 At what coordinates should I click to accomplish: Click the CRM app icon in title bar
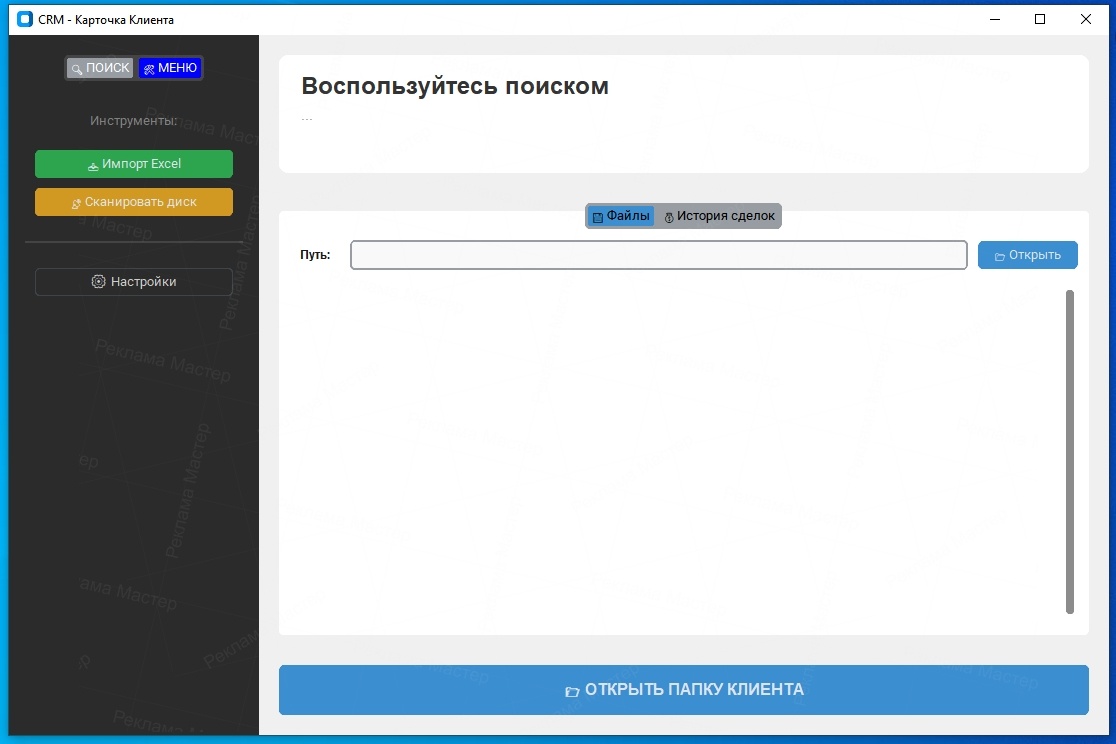(x=25, y=19)
